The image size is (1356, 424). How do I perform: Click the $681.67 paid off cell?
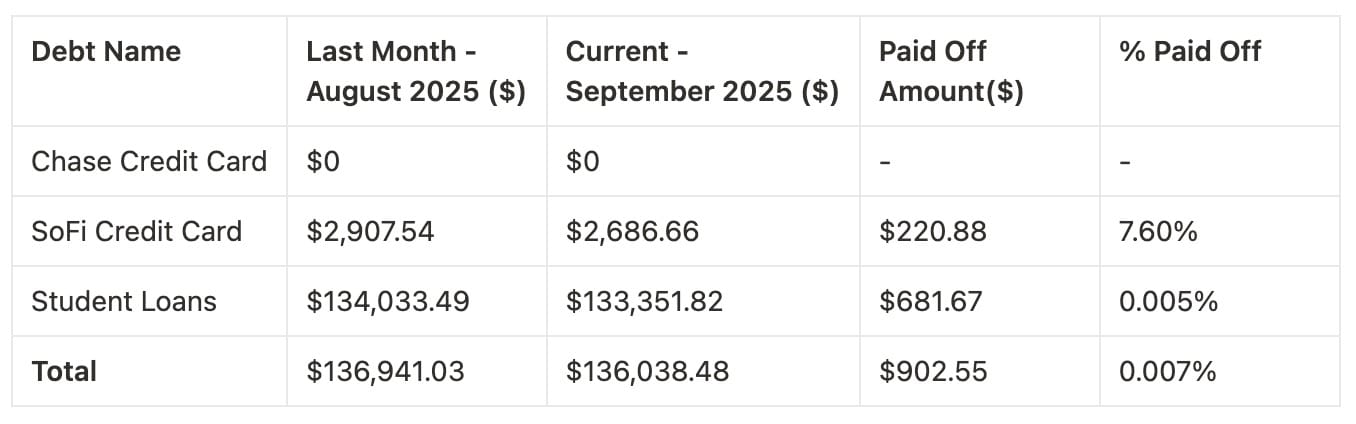click(931, 301)
